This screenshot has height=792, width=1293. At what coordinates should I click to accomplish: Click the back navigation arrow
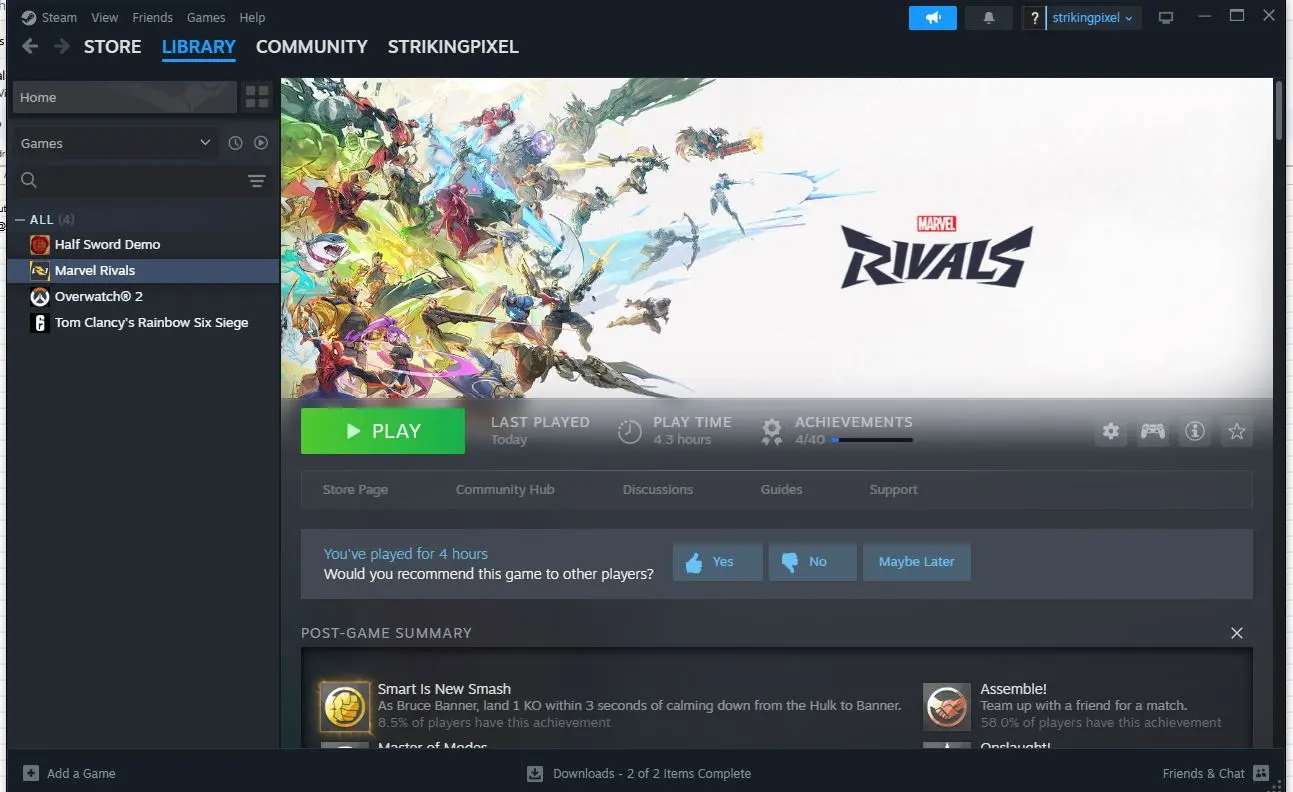coord(30,46)
